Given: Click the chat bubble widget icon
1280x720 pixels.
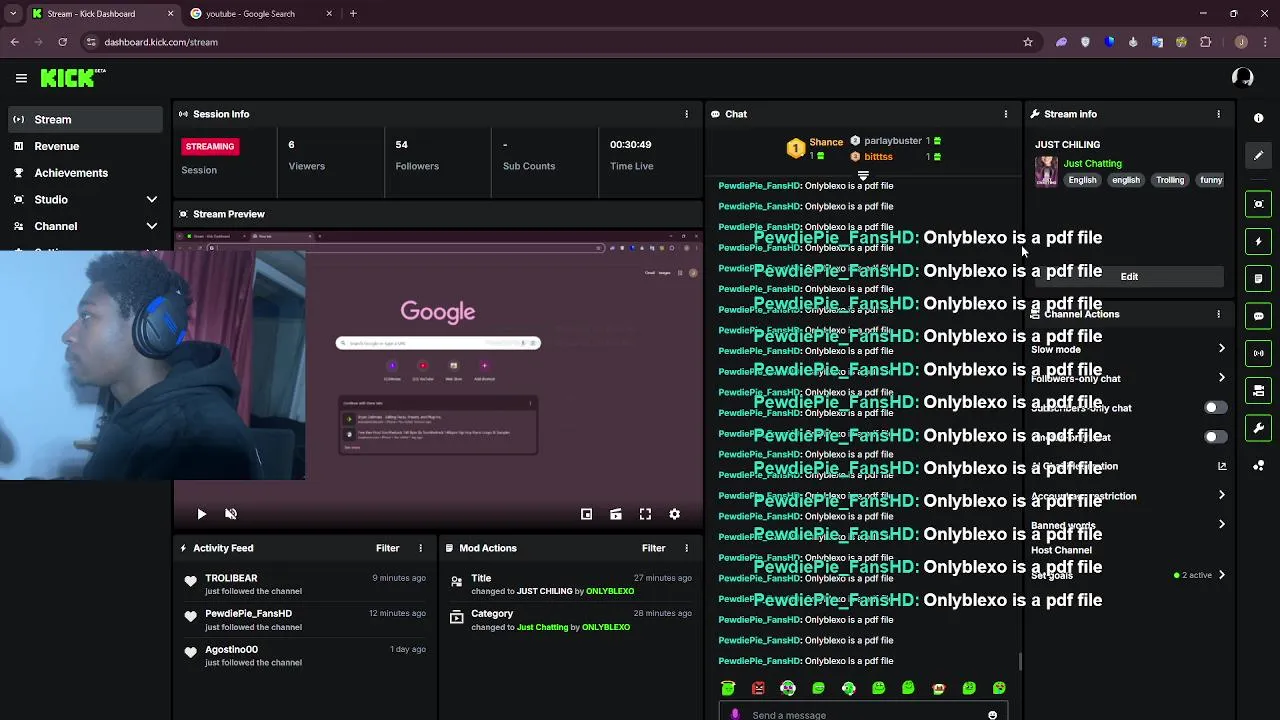Looking at the screenshot, I should [1258, 316].
